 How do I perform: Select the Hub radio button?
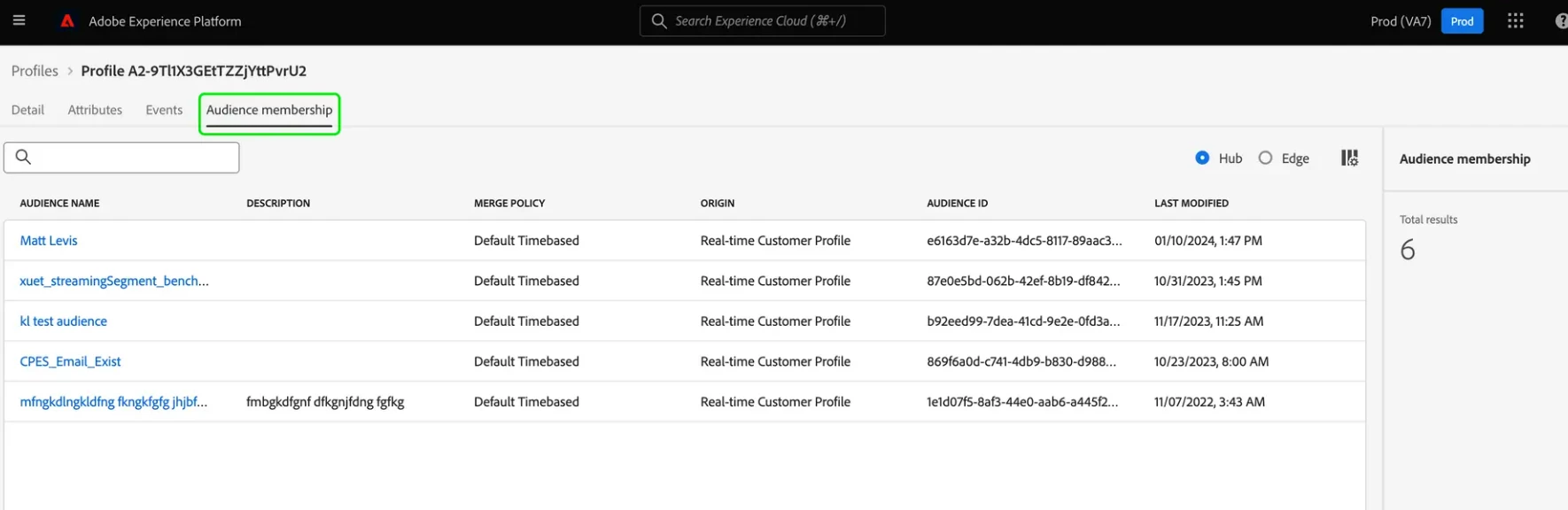1202,158
